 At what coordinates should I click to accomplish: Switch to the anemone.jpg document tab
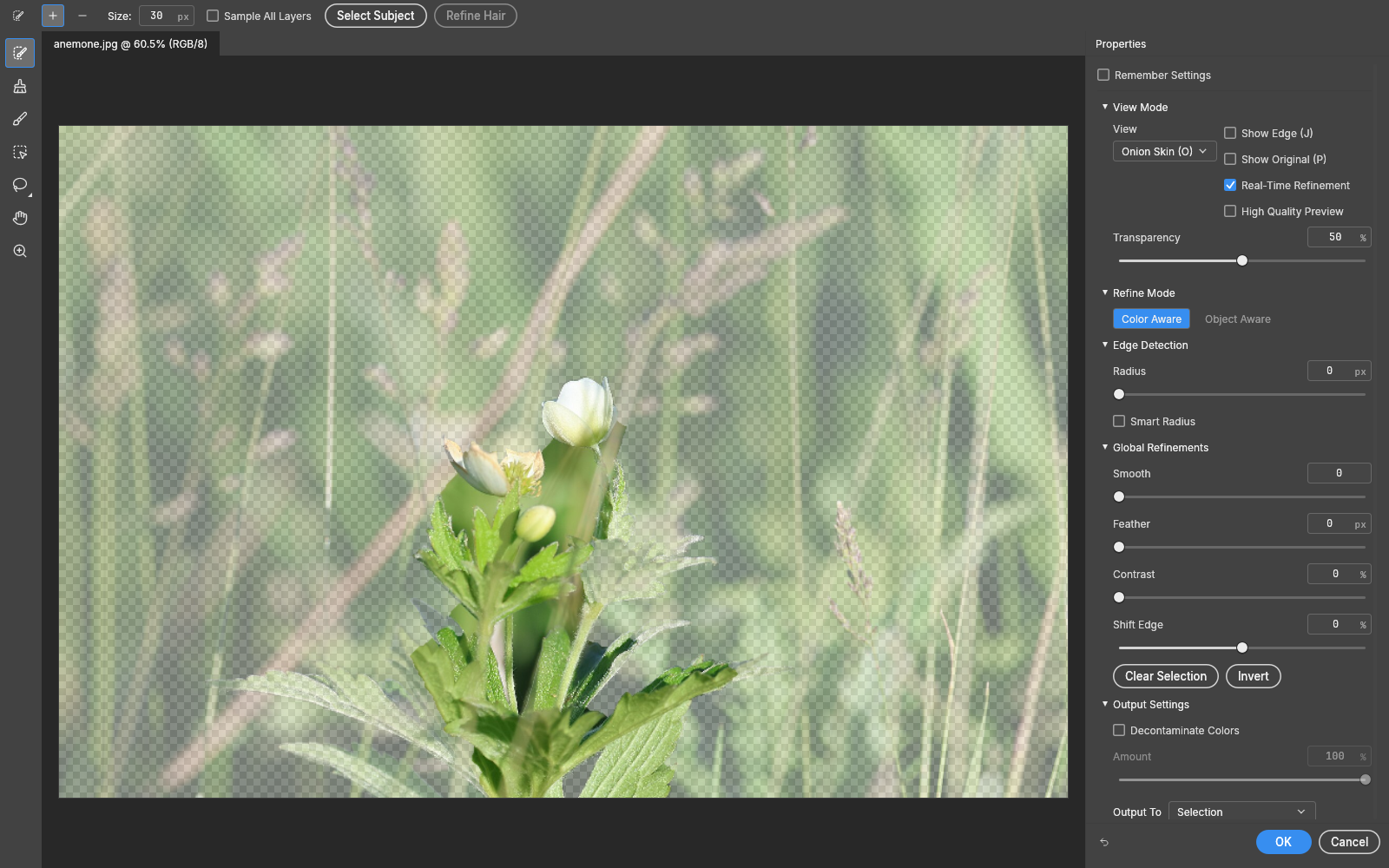click(x=130, y=43)
